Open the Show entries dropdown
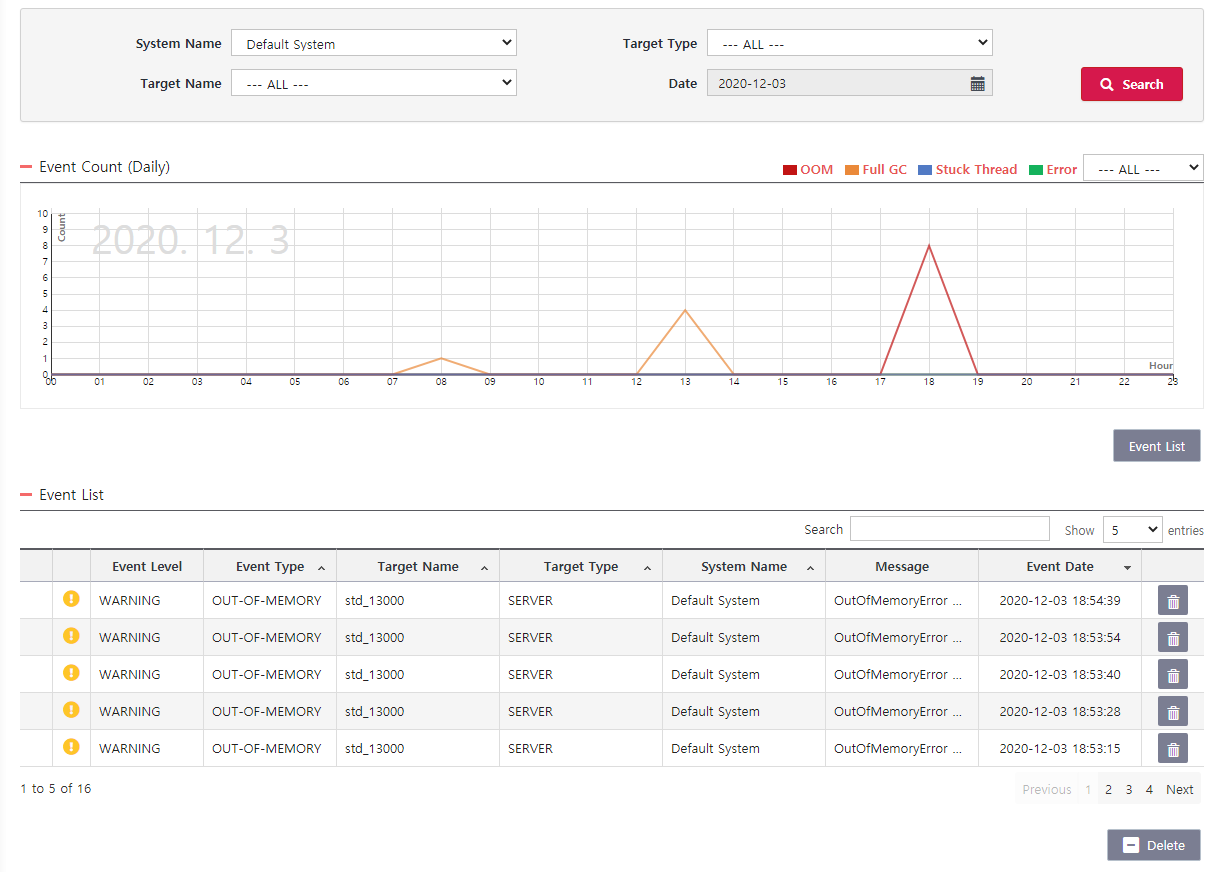The image size is (1224, 872). pos(1132,529)
